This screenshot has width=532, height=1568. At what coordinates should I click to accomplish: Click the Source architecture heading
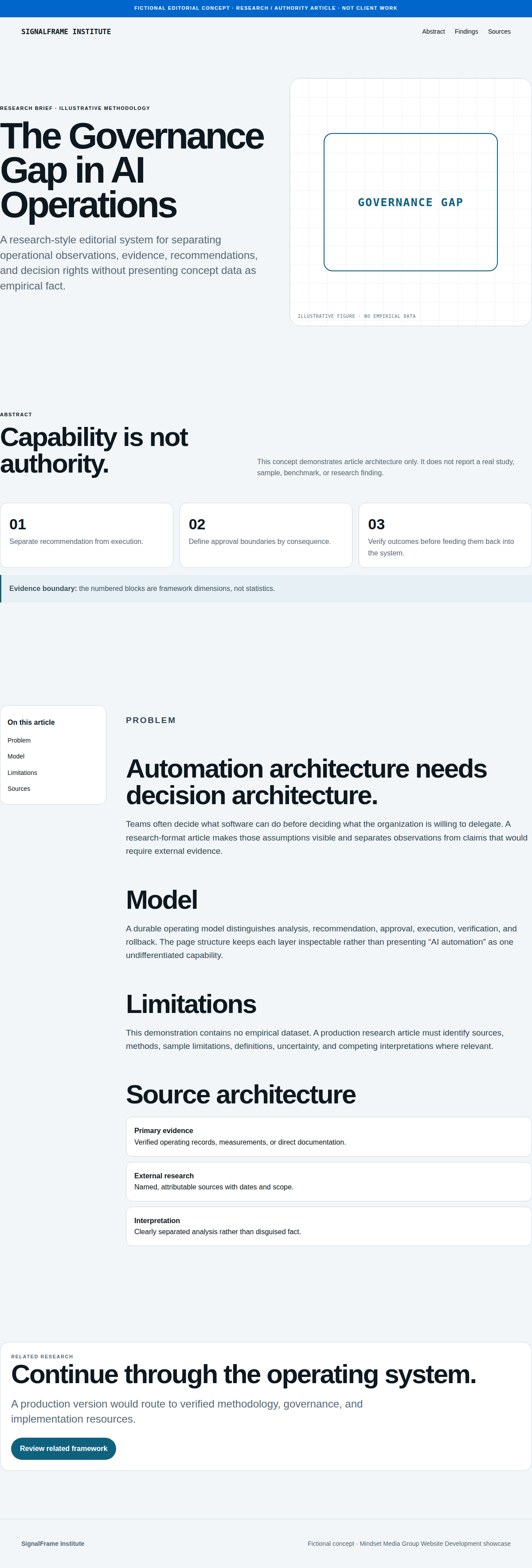[x=240, y=1094]
